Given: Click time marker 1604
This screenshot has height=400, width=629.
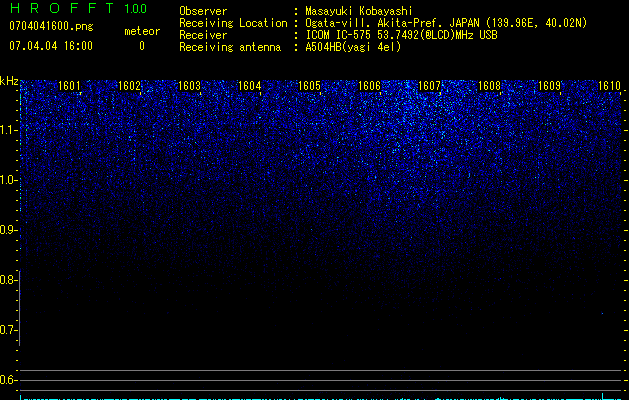Looking at the screenshot, I should (x=250, y=85).
